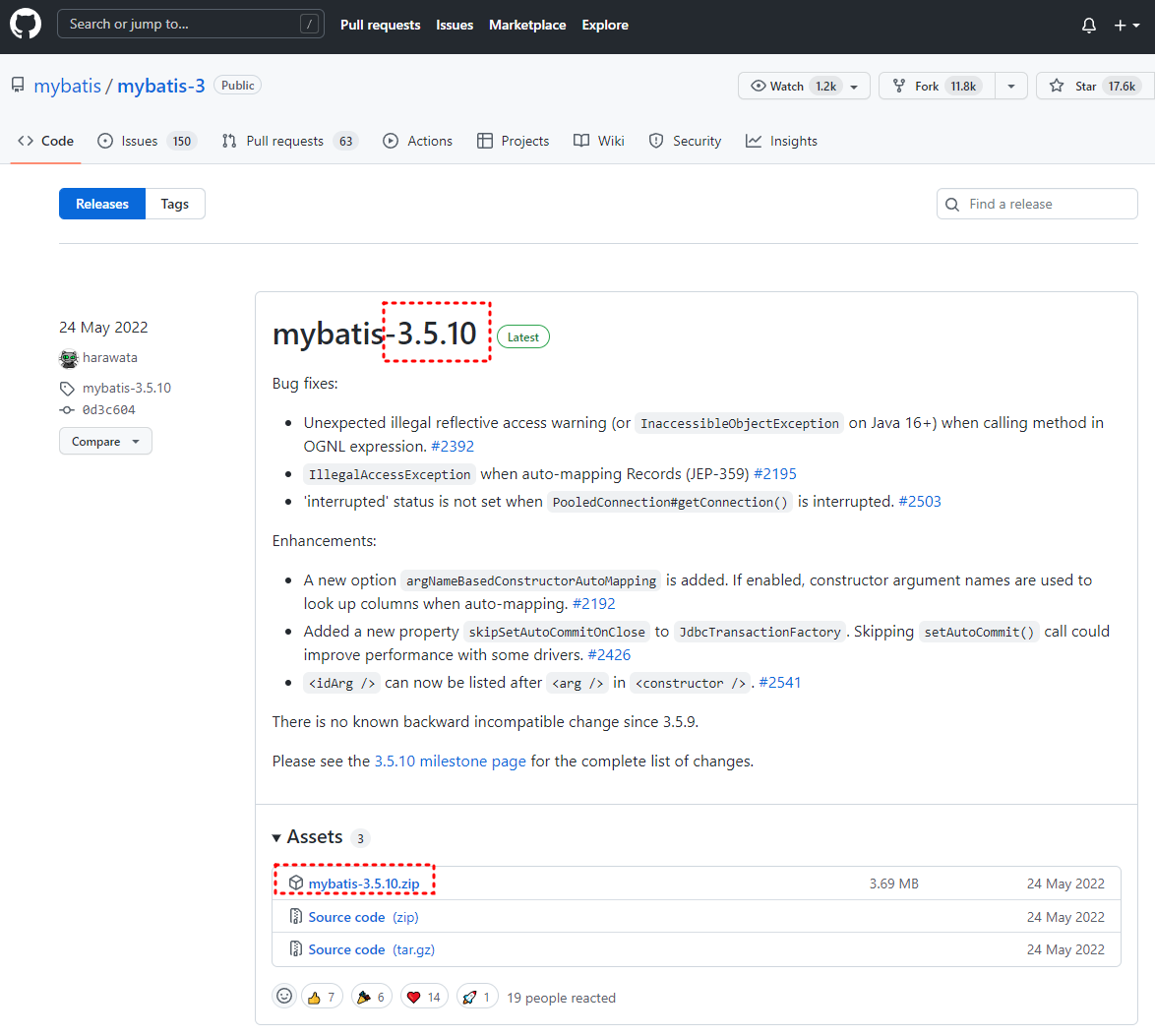This screenshot has height=1036, width=1155.
Task: Open commit 0d3c604
Action: tap(109, 409)
